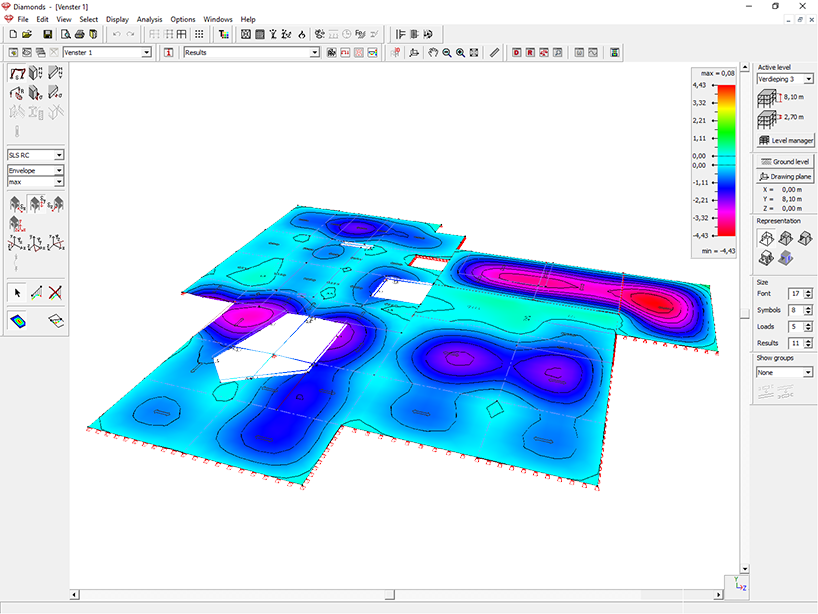Click the Save file icon
The image size is (818, 614).
pos(47,34)
